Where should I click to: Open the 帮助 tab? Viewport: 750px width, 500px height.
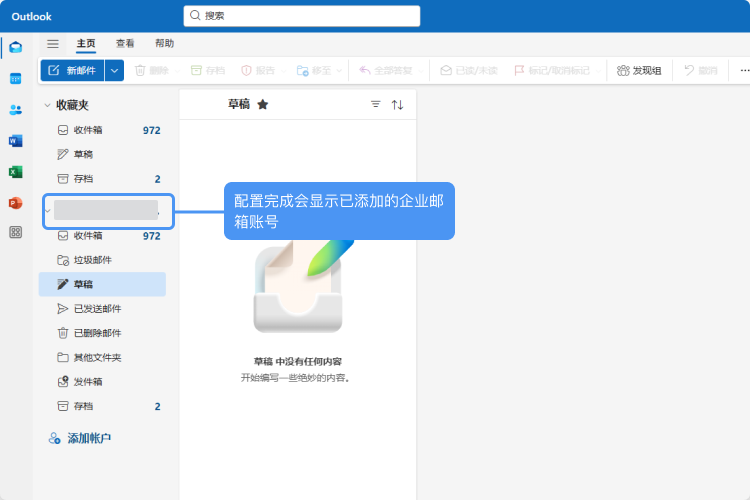[x=164, y=44]
